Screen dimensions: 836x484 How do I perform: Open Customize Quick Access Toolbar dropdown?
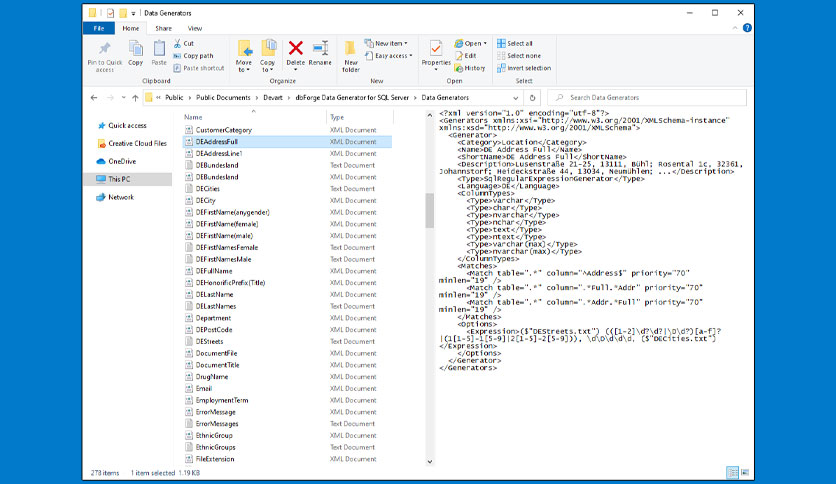point(133,13)
